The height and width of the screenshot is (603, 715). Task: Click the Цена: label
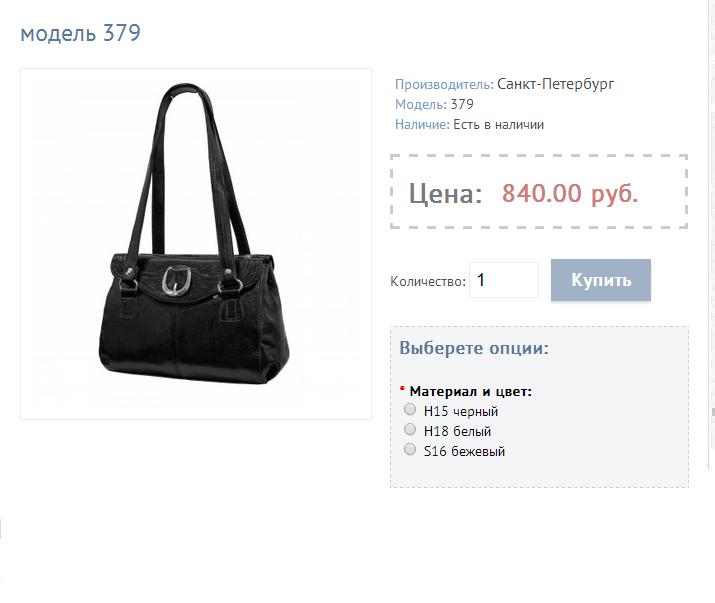click(445, 194)
